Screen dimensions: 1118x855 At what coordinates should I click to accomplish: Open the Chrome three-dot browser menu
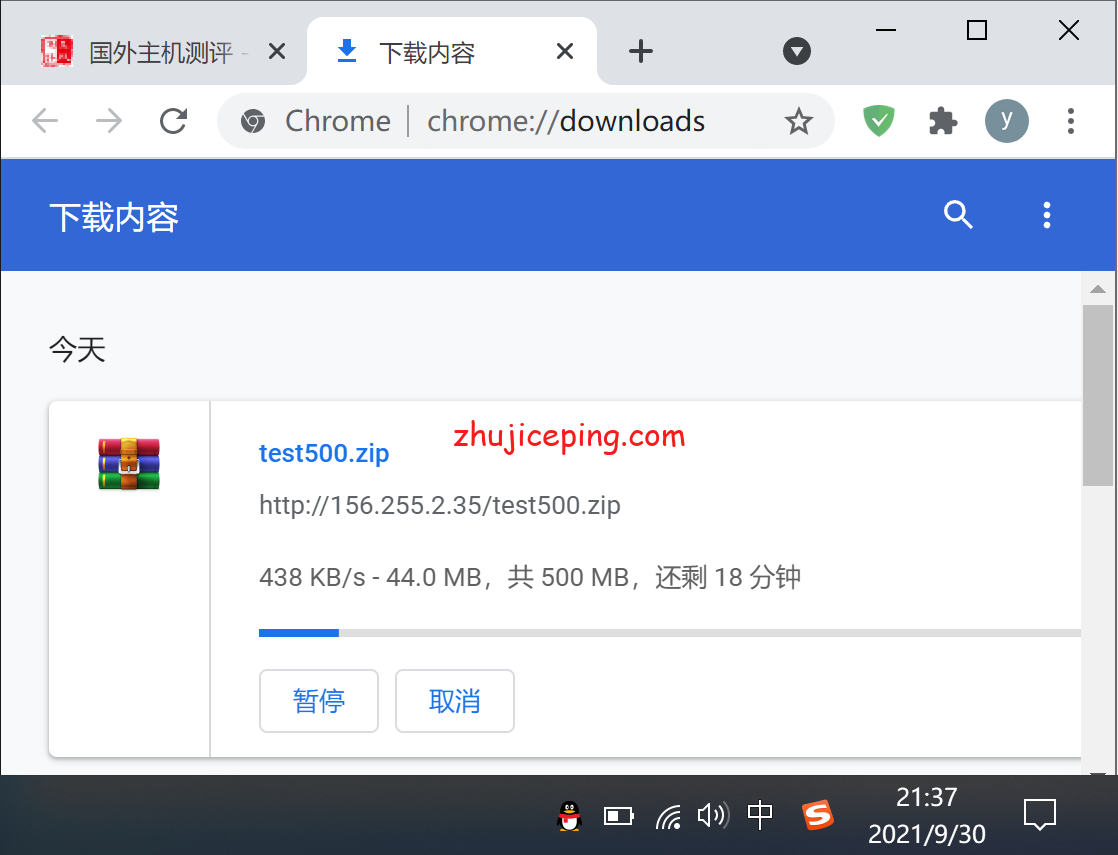1070,121
